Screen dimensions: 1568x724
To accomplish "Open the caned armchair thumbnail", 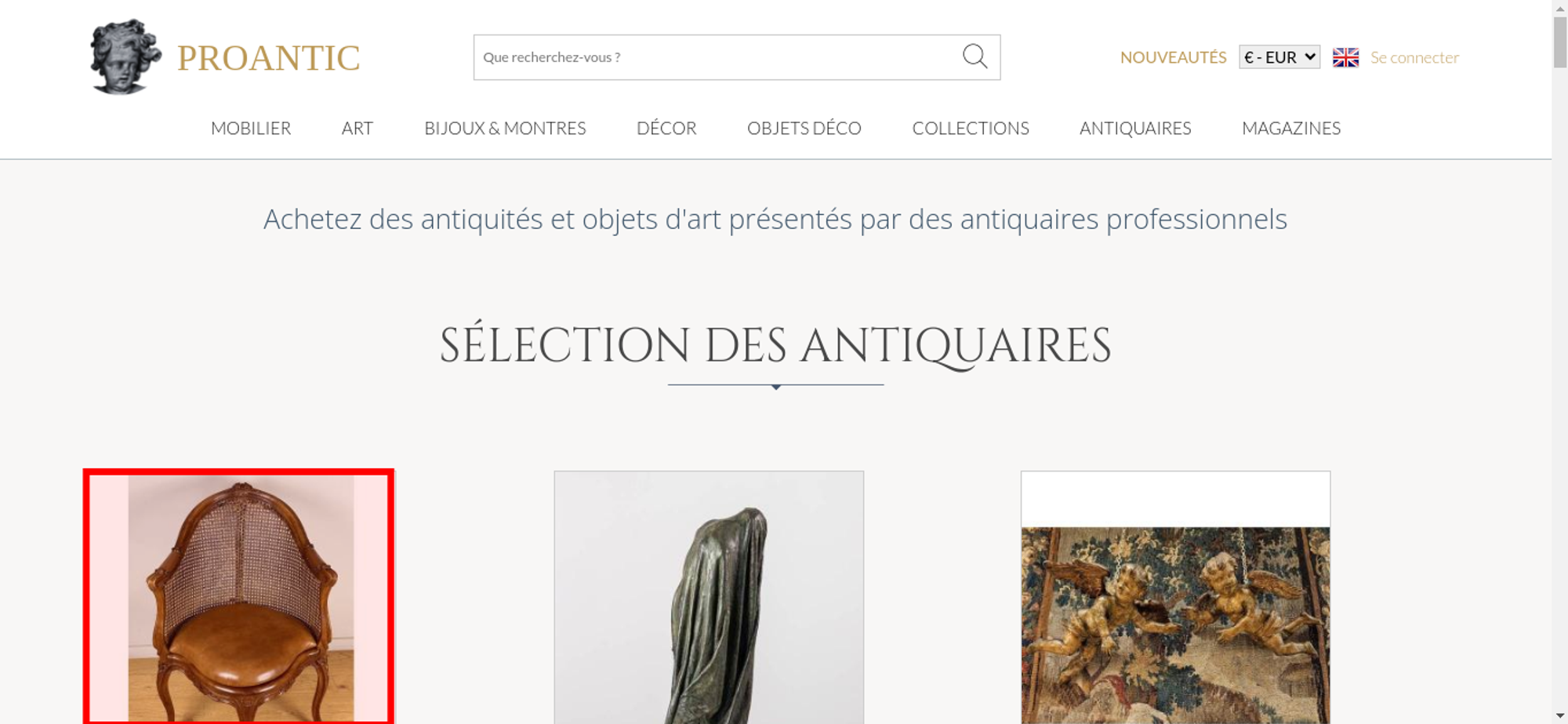I will pos(239,597).
